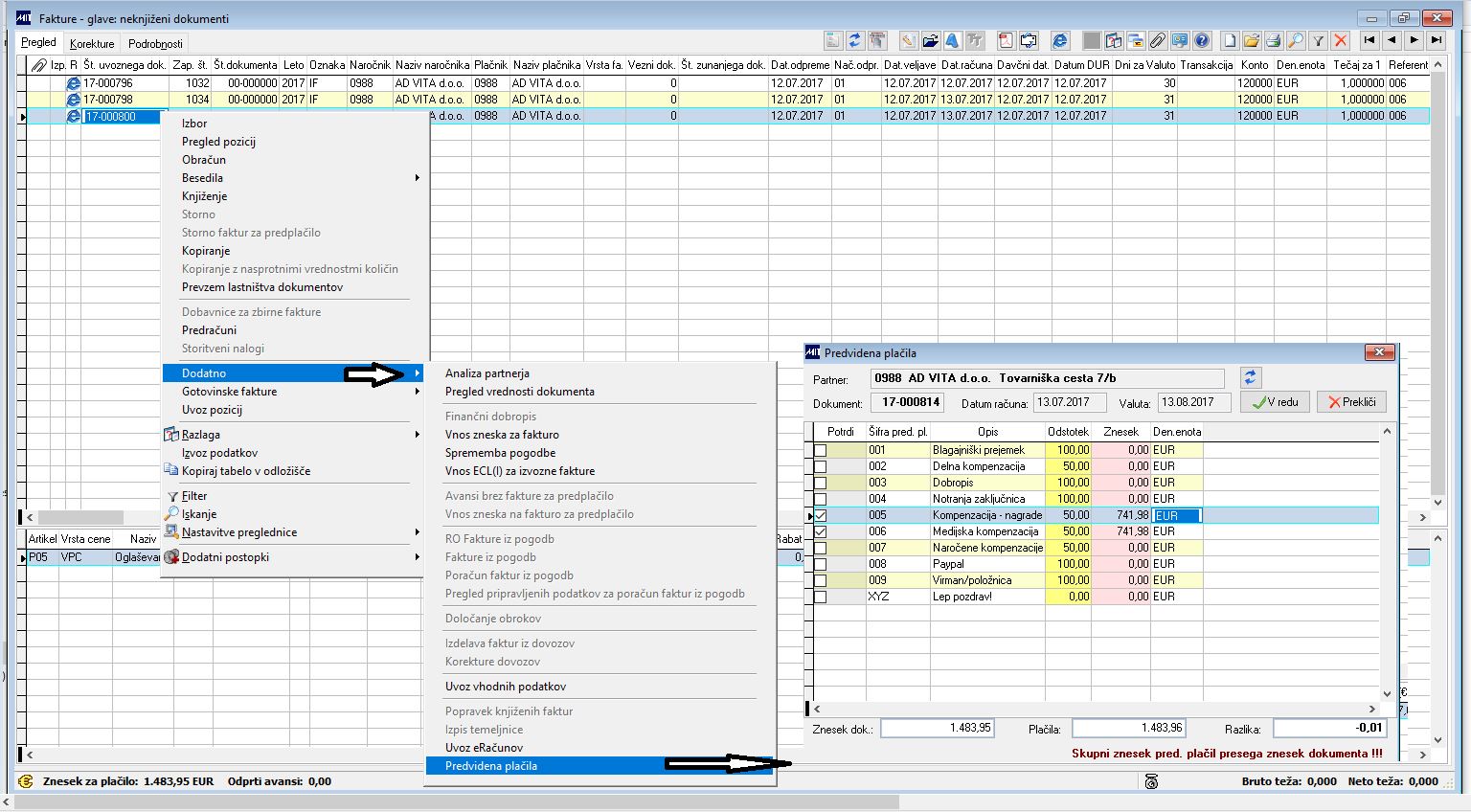
Task: Click the weight scale icon in status bar
Action: 1151,781
